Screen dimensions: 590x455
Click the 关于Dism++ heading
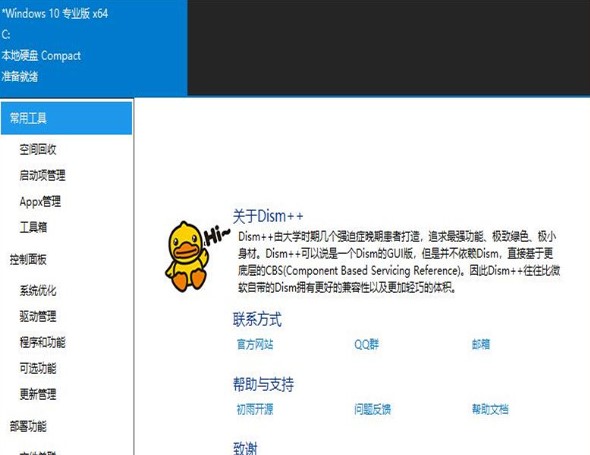(268, 216)
